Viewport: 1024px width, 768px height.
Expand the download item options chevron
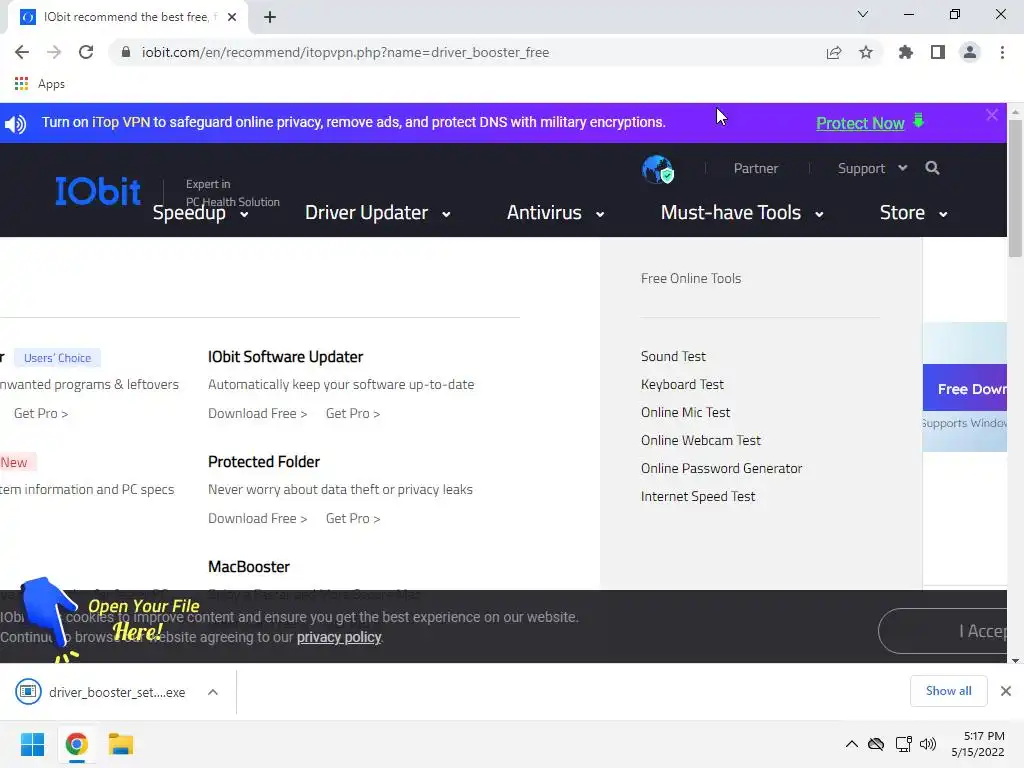click(213, 692)
